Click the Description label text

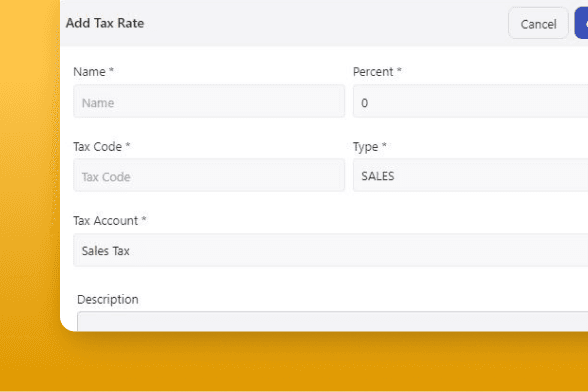[108, 299]
